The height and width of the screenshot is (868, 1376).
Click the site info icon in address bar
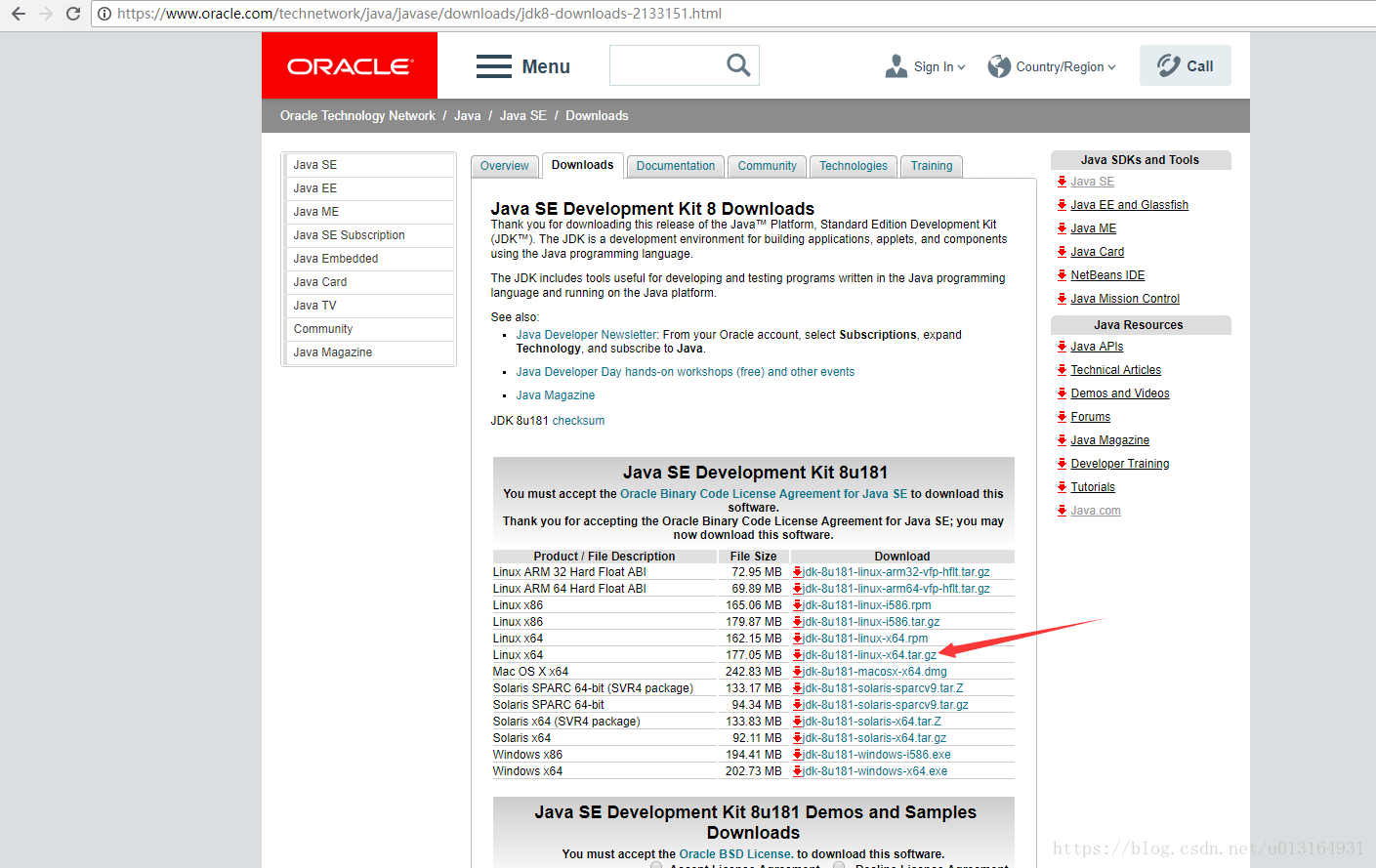coord(104,14)
